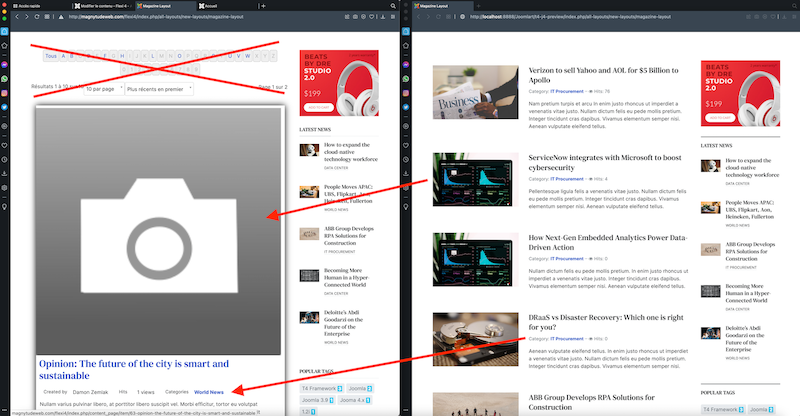
Task: Click the globe site-info icon in right address bar
Action: click(462, 17)
